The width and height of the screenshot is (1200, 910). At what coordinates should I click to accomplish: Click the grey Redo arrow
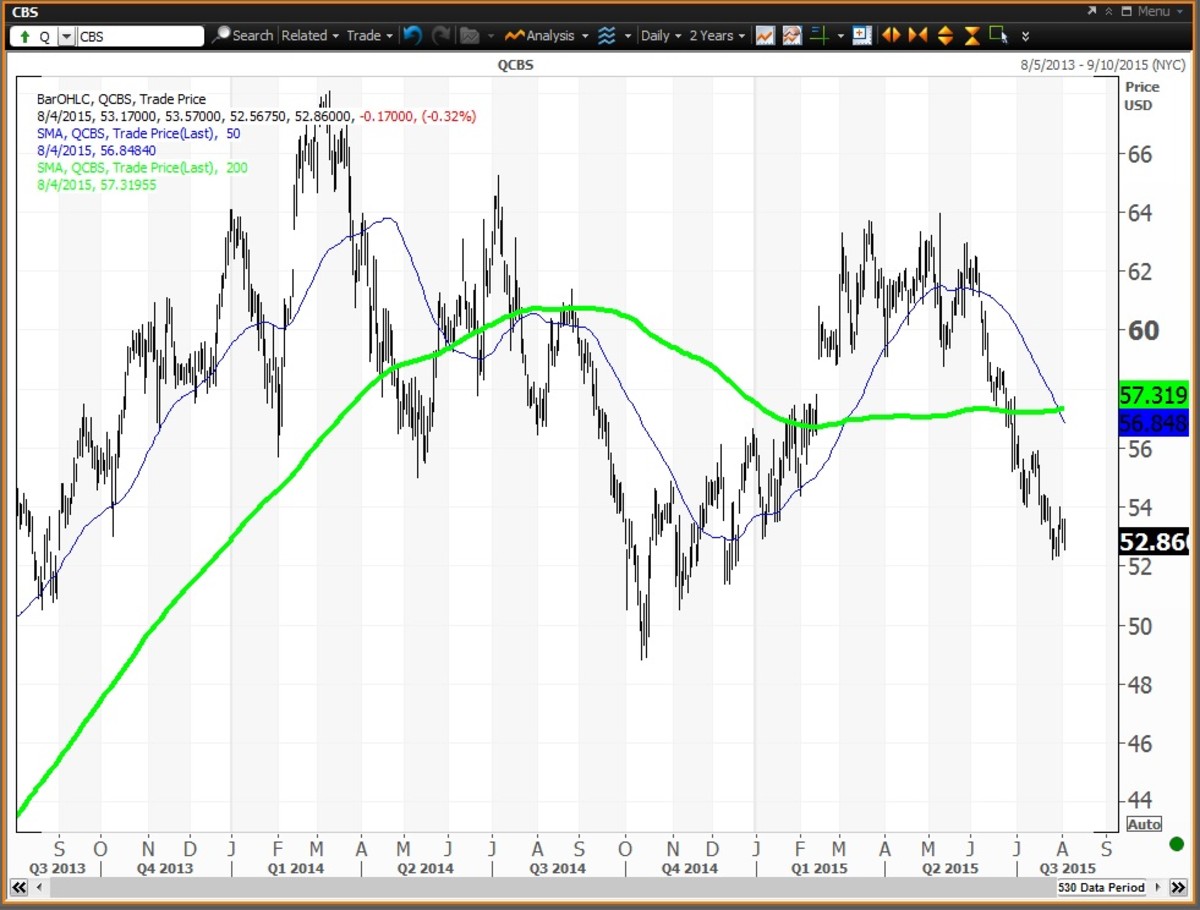pyautogui.click(x=440, y=35)
